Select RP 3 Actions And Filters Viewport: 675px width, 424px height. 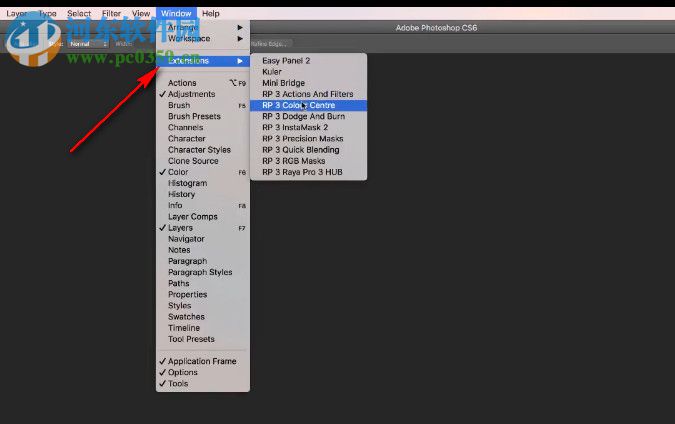click(309, 94)
